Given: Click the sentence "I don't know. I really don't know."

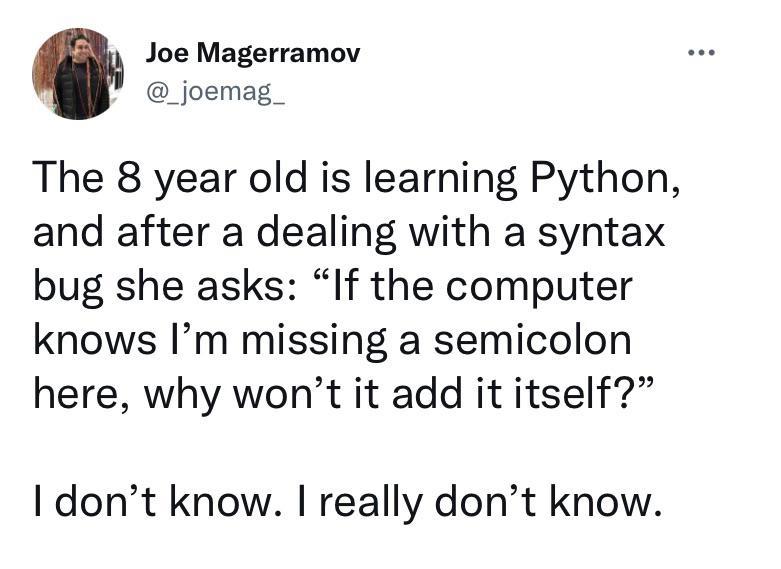Looking at the screenshot, I should (347, 500).
